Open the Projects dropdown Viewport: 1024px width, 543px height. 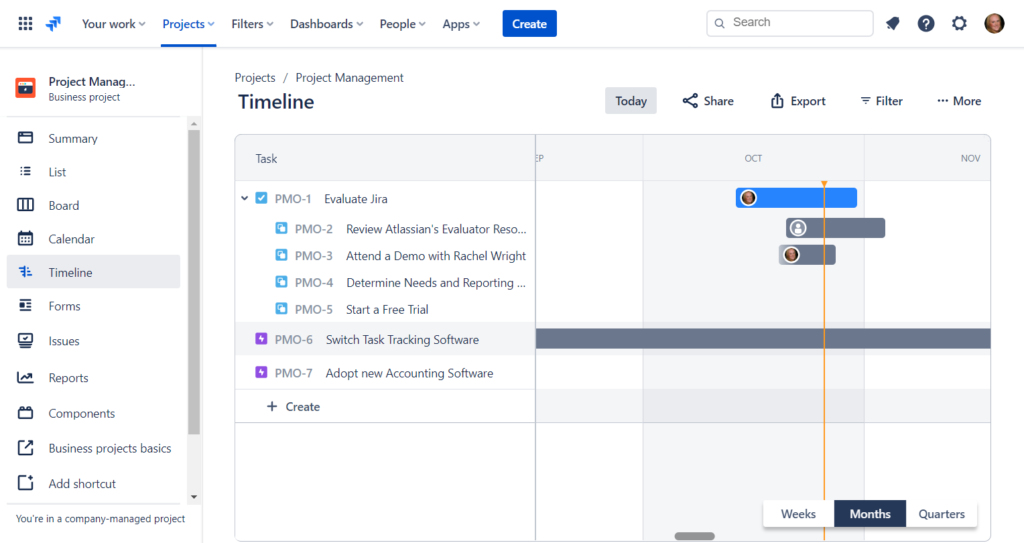pyautogui.click(x=188, y=24)
